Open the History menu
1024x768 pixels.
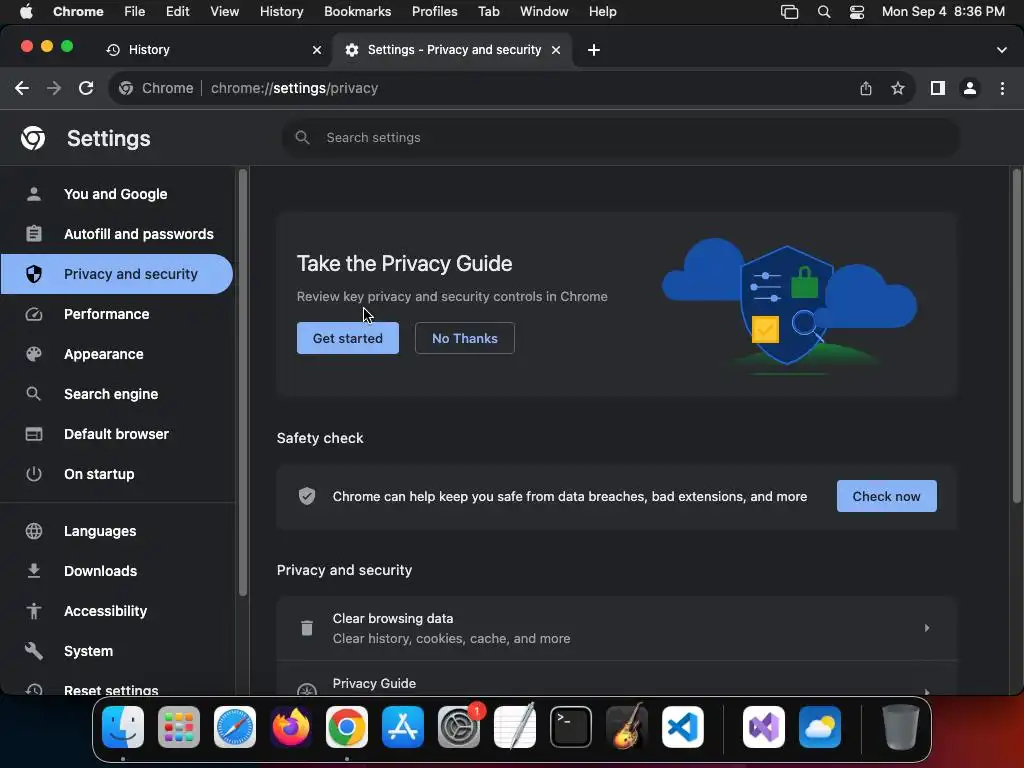coord(281,12)
